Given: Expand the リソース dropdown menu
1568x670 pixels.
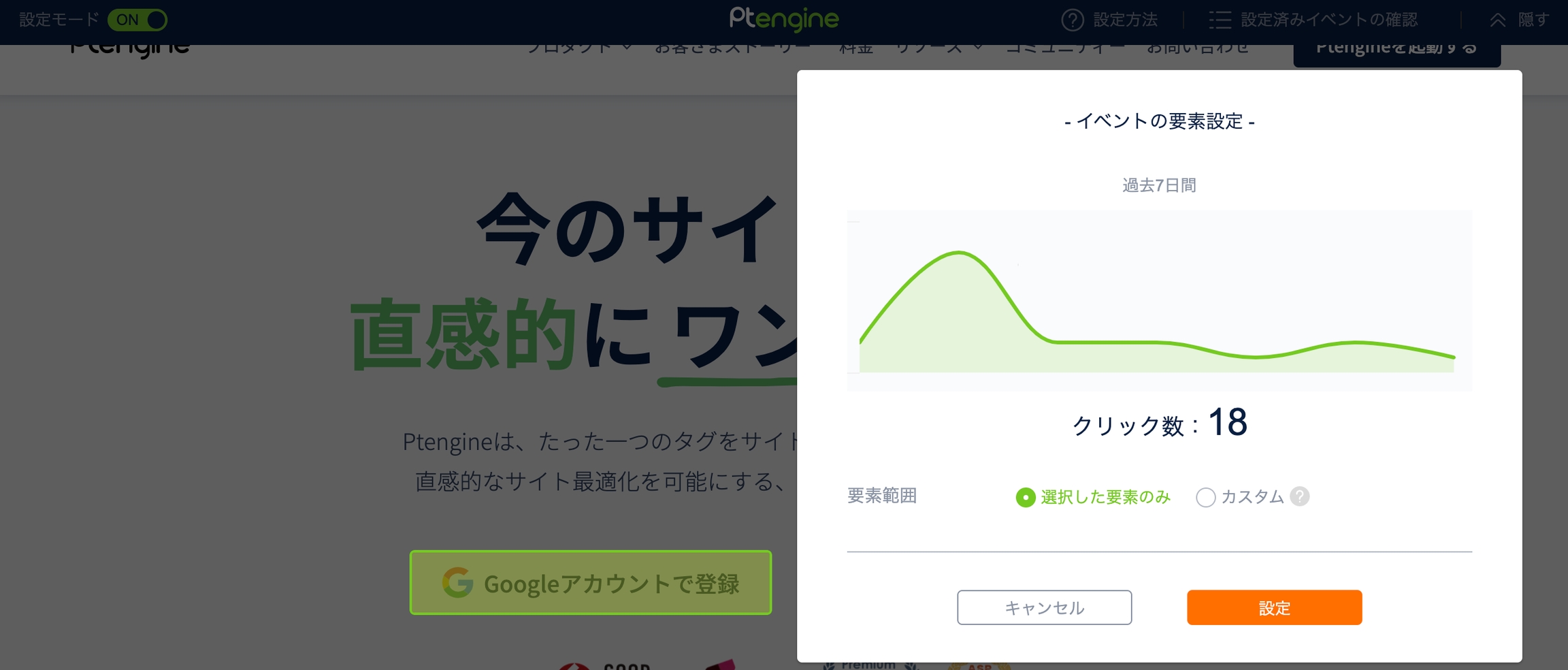Looking at the screenshot, I should pos(938,50).
